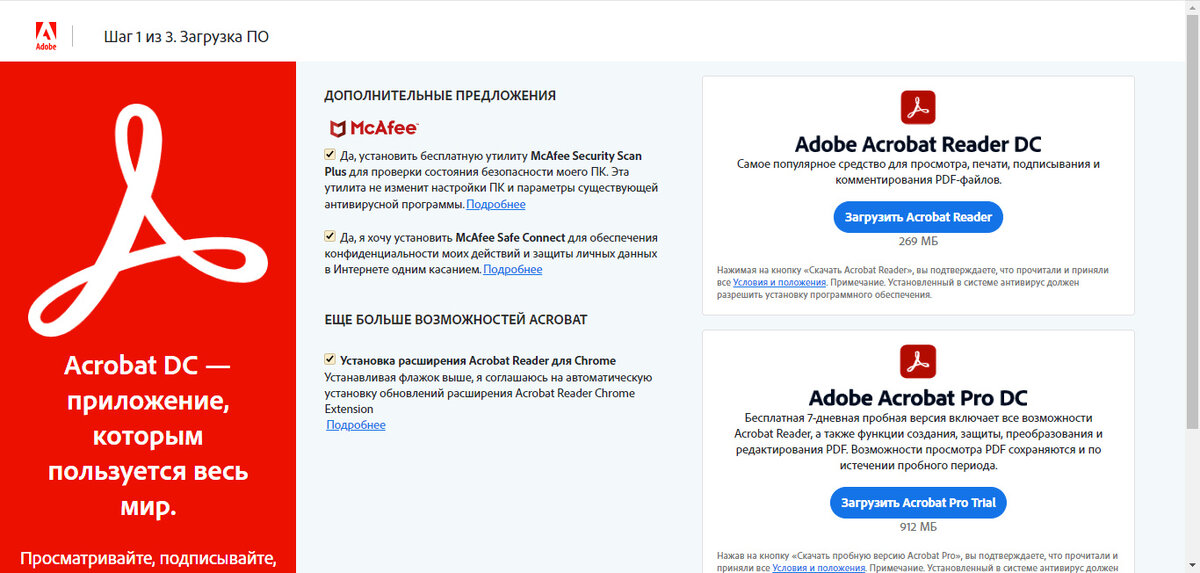Click the Adobe logo in the header
This screenshot has width=1200, height=573.
tap(45, 36)
